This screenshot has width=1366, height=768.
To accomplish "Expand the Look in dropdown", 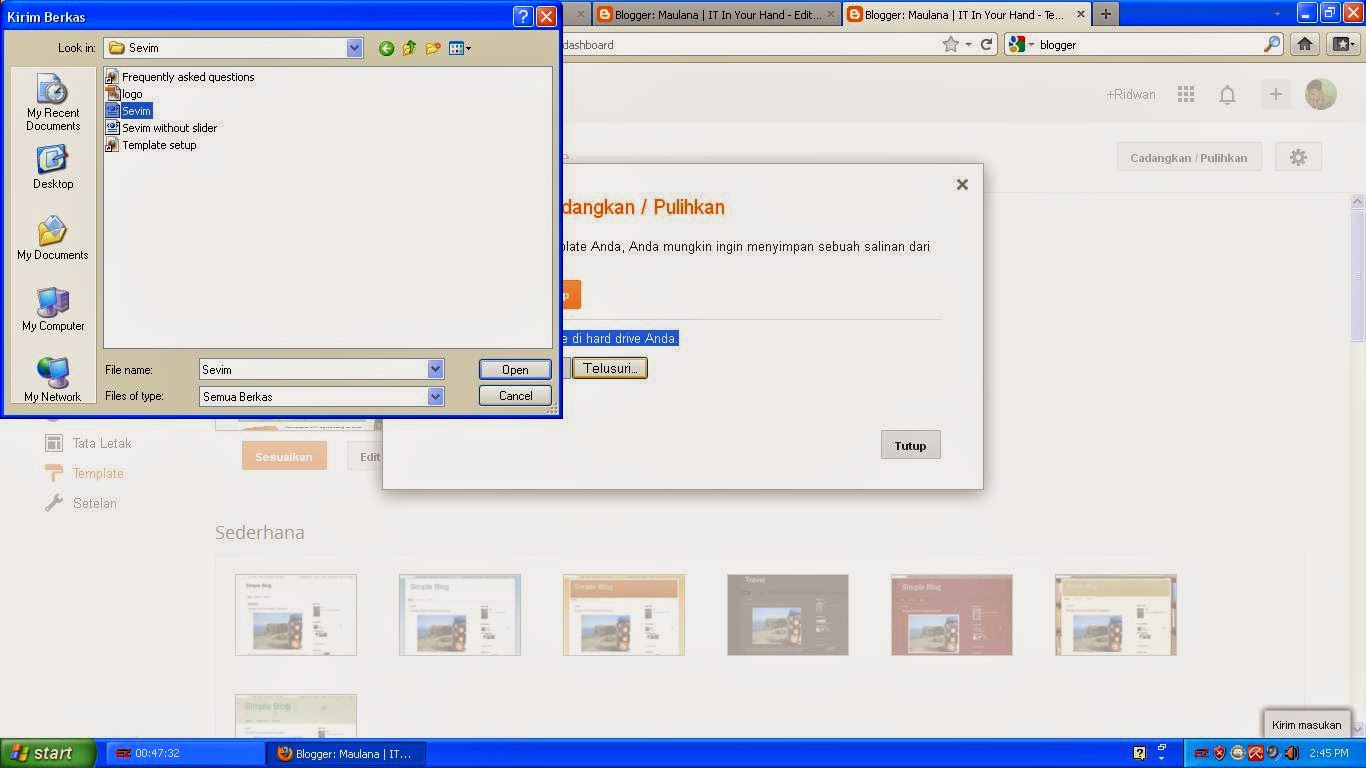I will coord(355,48).
